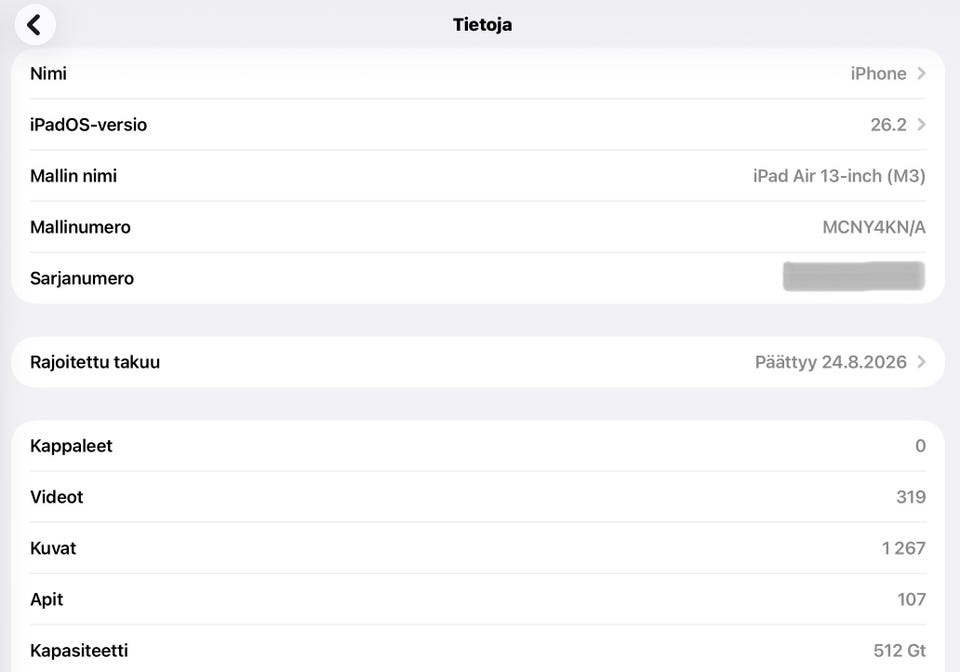Select the Nimi row

click(x=400, y=74)
